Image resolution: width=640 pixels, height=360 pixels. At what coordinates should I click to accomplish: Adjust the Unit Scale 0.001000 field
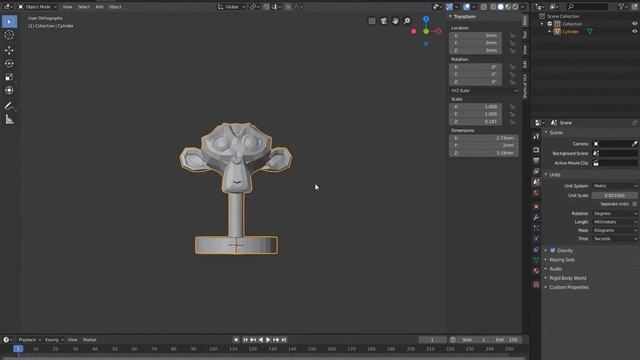[615, 196]
